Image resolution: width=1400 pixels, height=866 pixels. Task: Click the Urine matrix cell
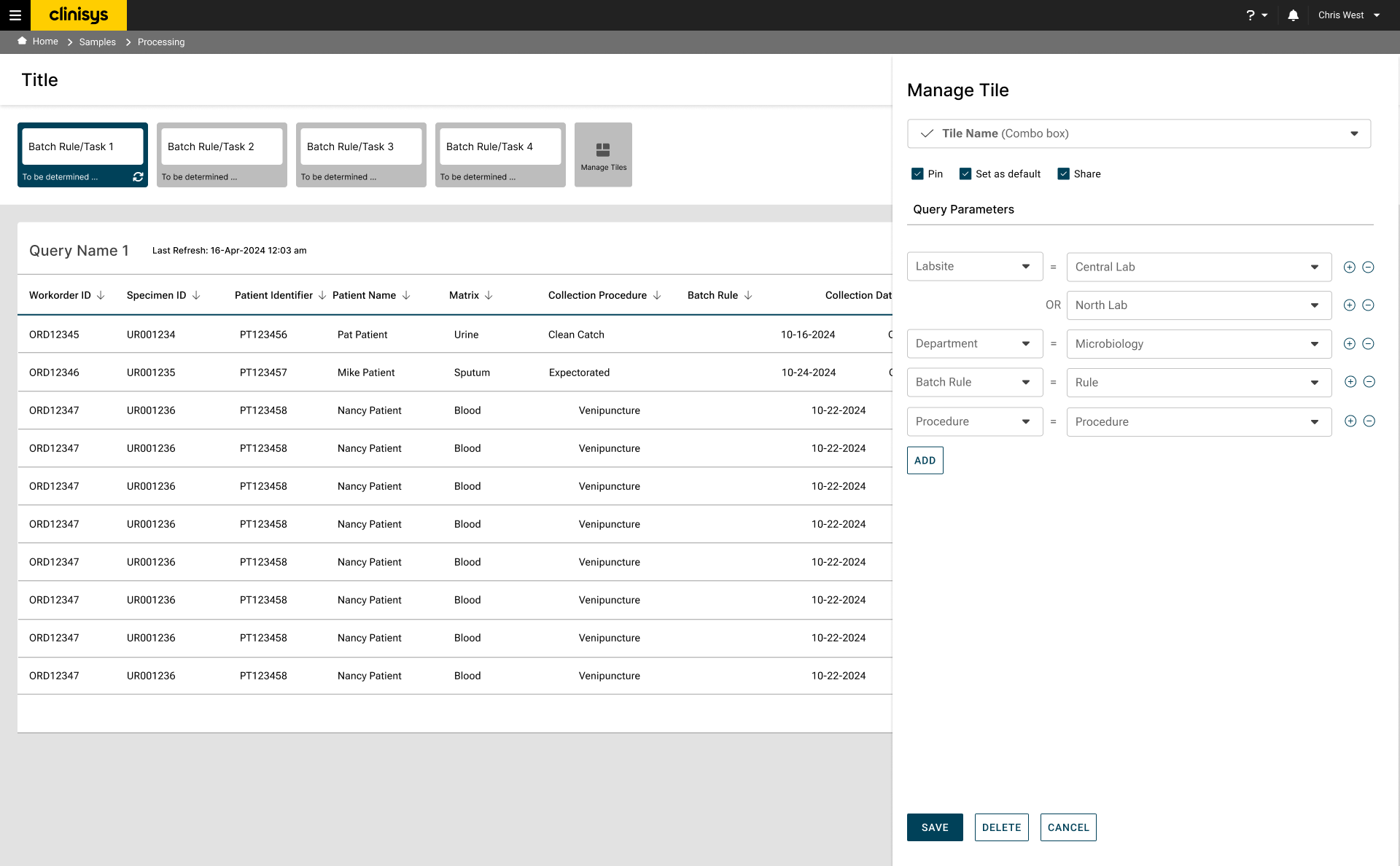pos(466,335)
